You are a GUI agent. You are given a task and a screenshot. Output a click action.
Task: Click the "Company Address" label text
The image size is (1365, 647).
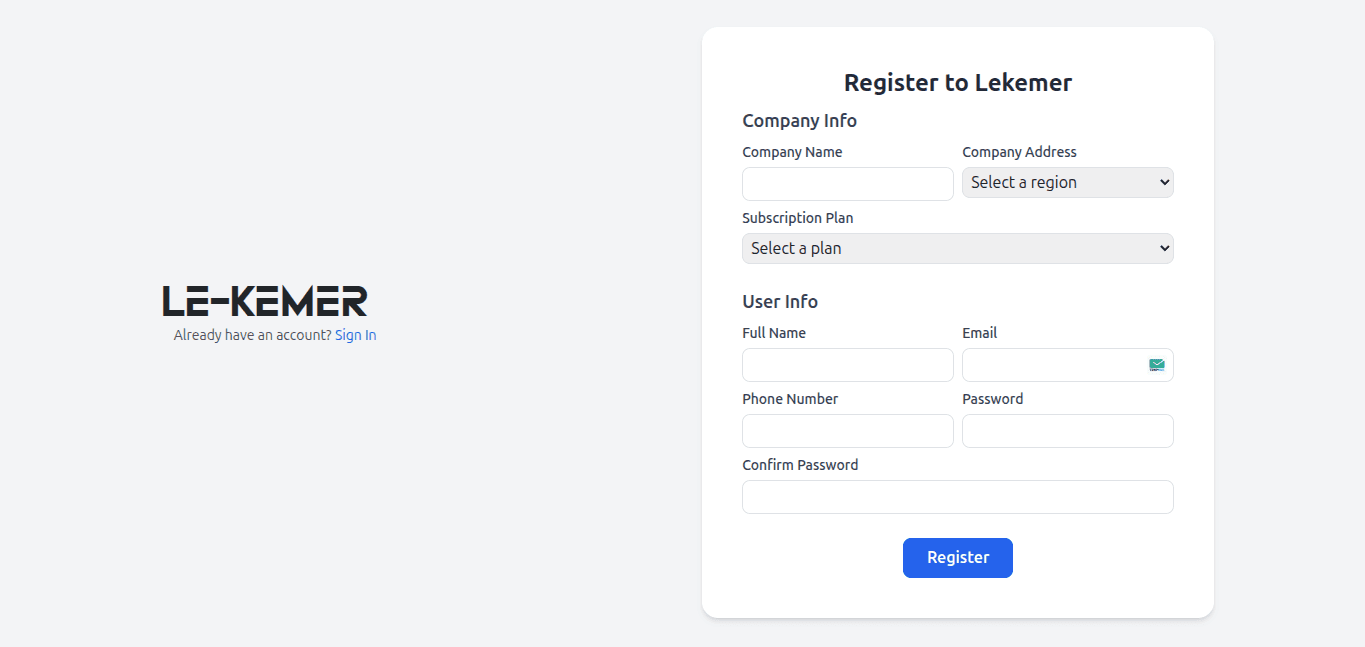(1019, 152)
